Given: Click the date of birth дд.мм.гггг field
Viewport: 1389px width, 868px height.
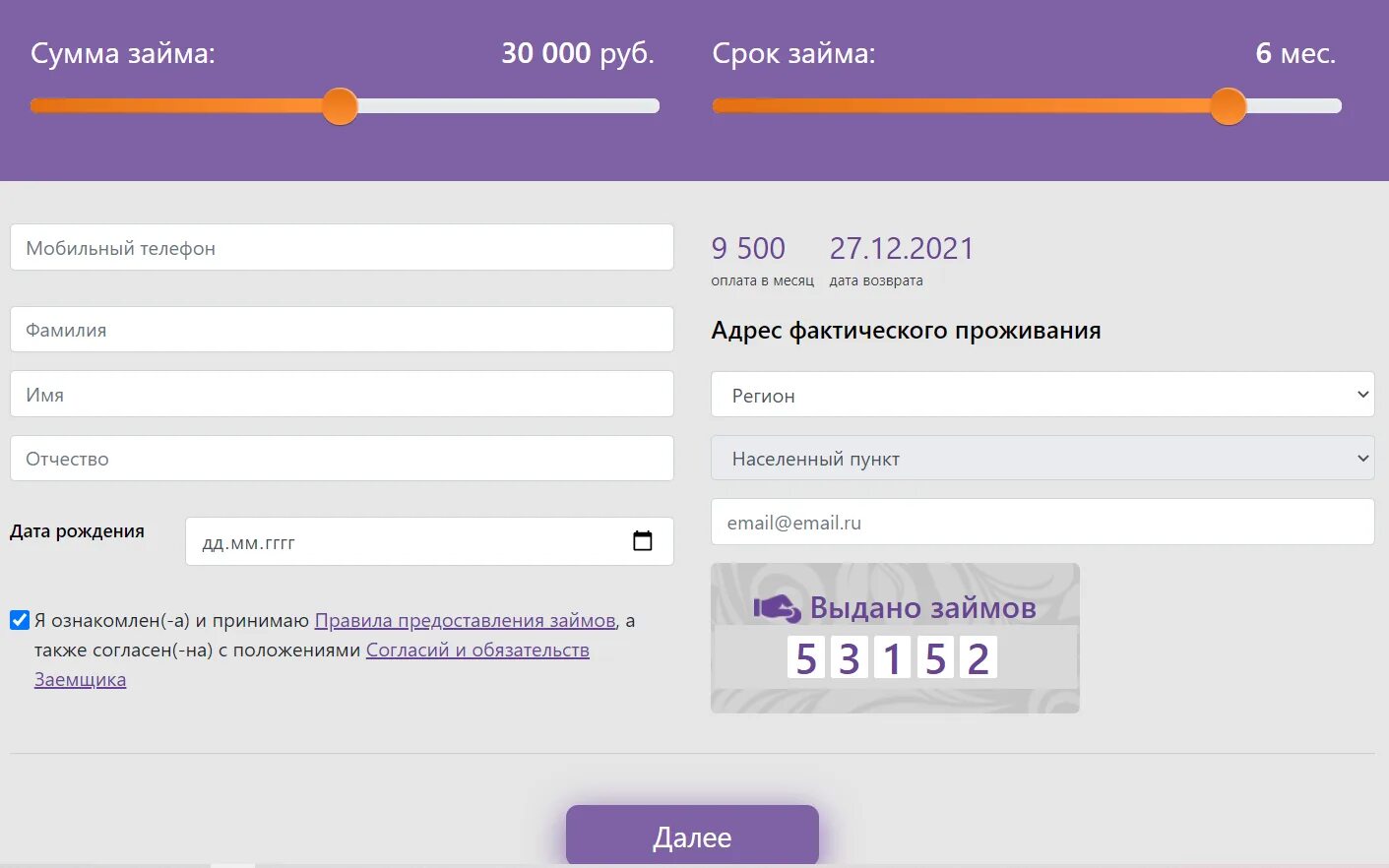Looking at the screenshot, I should (x=429, y=541).
